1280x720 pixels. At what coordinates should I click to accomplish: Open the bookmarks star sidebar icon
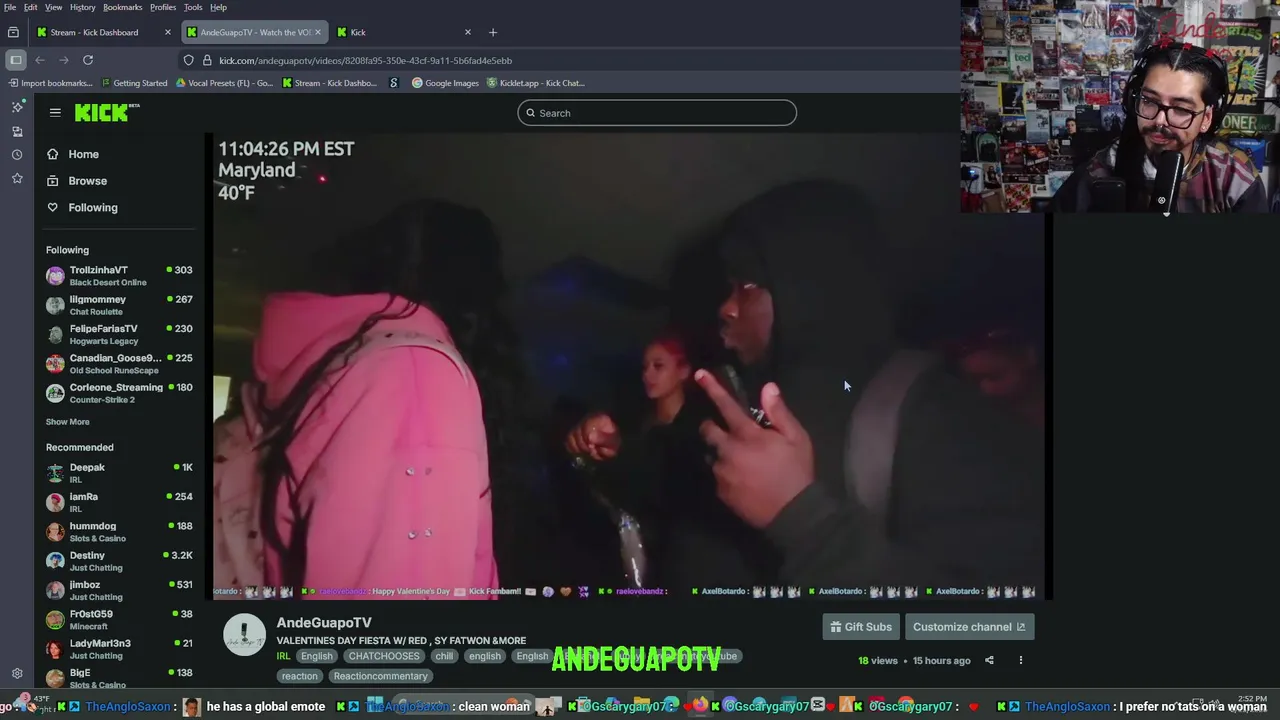[x=17, y=178]
